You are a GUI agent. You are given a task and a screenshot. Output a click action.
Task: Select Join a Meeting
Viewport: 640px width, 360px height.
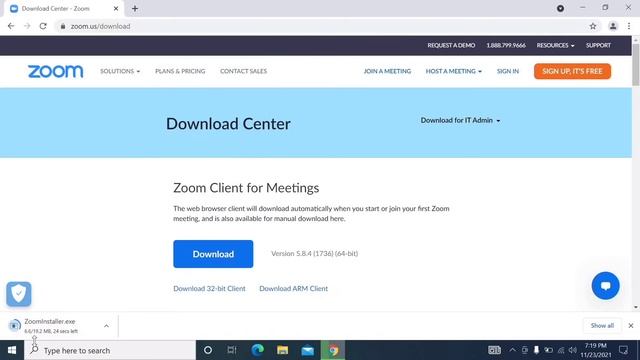[387, 71]
